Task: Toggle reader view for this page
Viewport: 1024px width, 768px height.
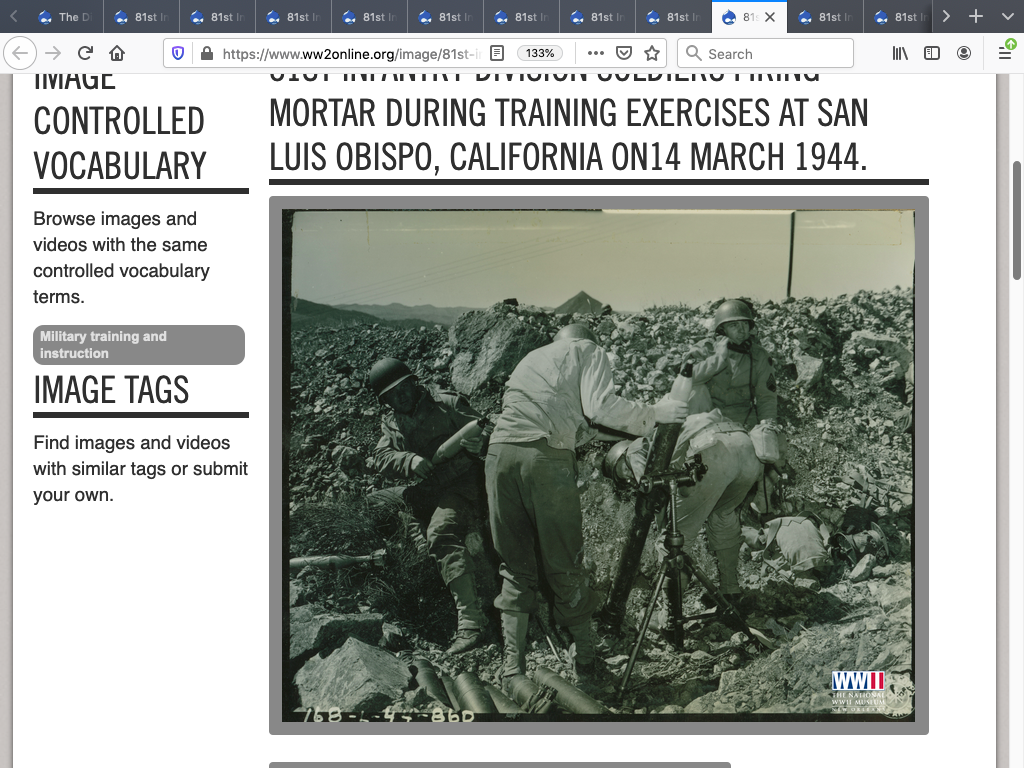Action: (x=497, y=53)
